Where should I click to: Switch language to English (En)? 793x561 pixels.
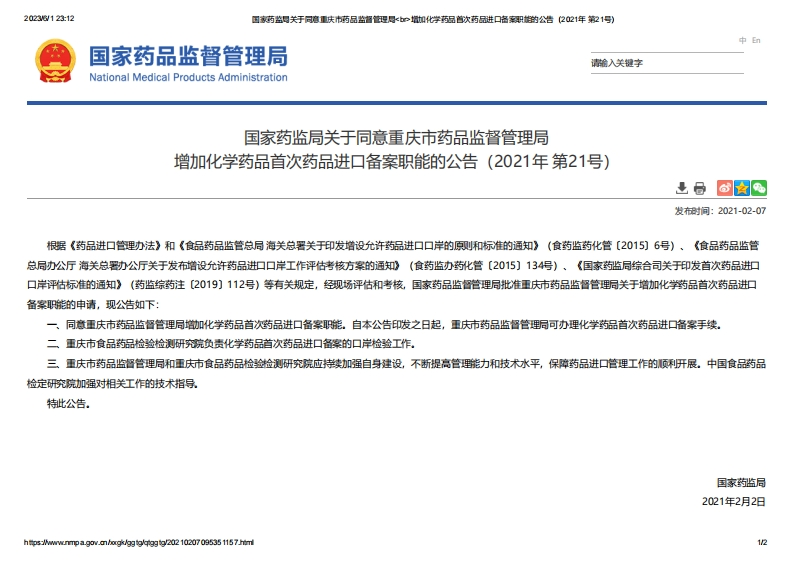(x=757, y=40)
